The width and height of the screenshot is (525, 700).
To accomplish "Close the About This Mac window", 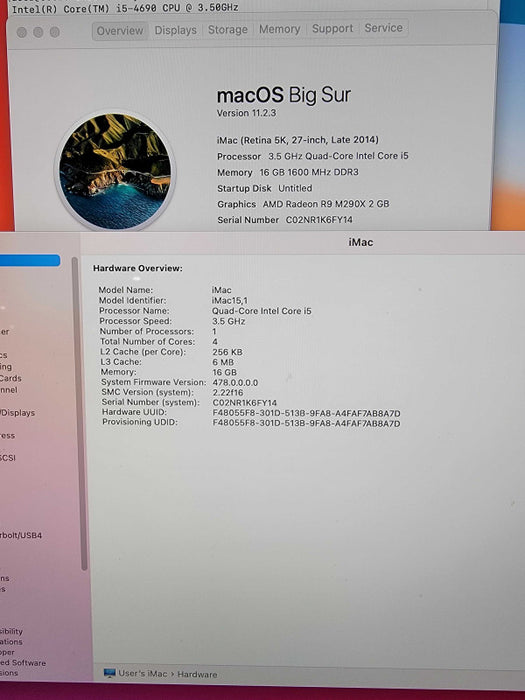I will click(x=21, y=32).
